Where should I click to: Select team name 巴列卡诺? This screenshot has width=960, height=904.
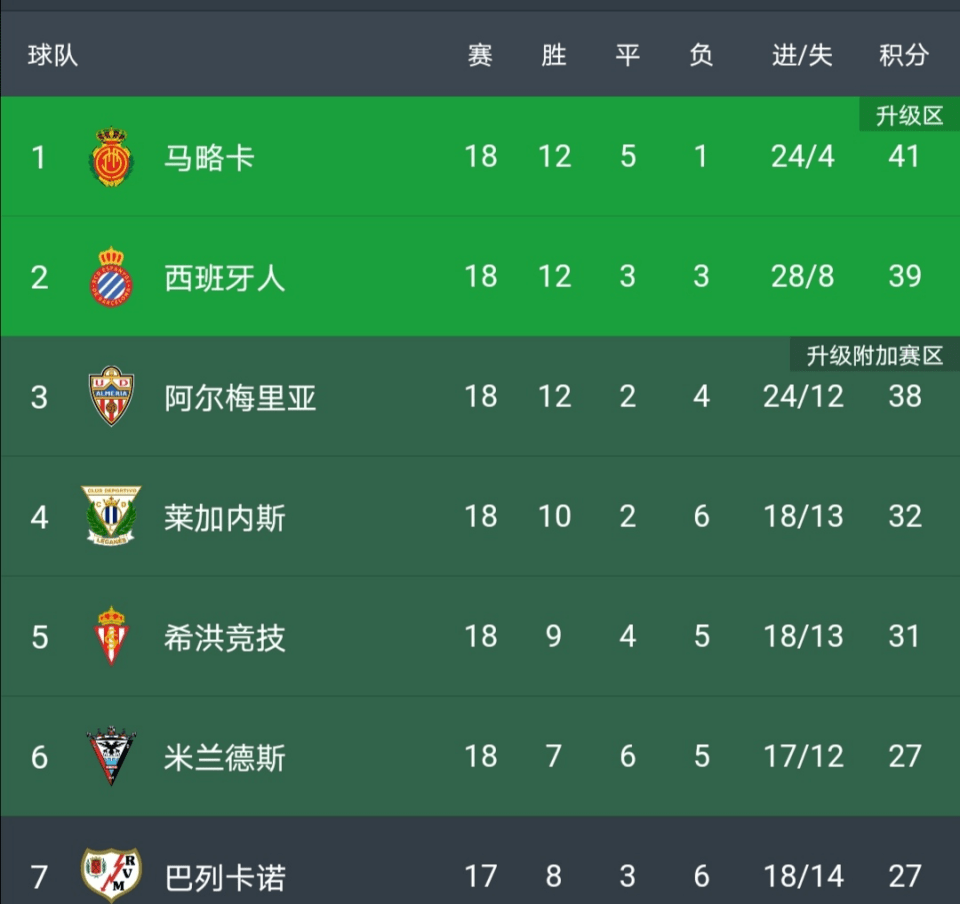click(224, 877)
